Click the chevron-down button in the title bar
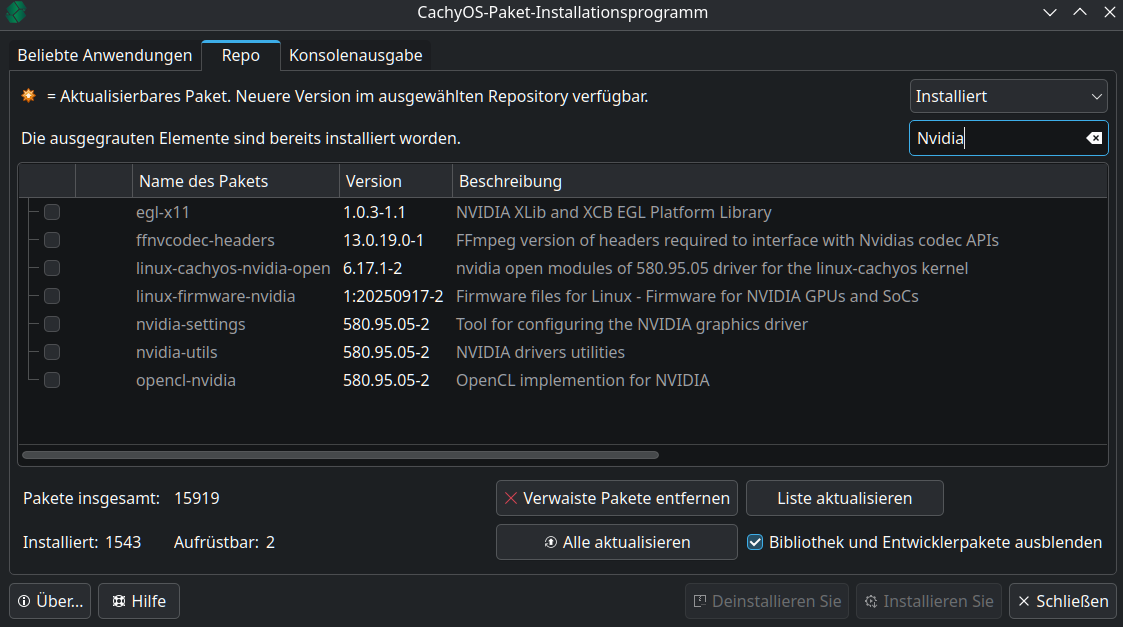 point(1049,13)
